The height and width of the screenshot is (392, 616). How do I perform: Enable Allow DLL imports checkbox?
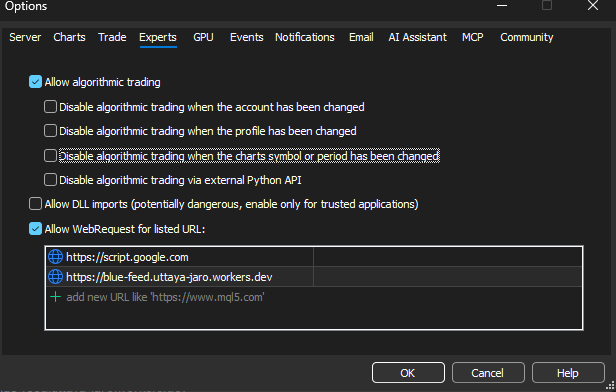coord(35,204)
